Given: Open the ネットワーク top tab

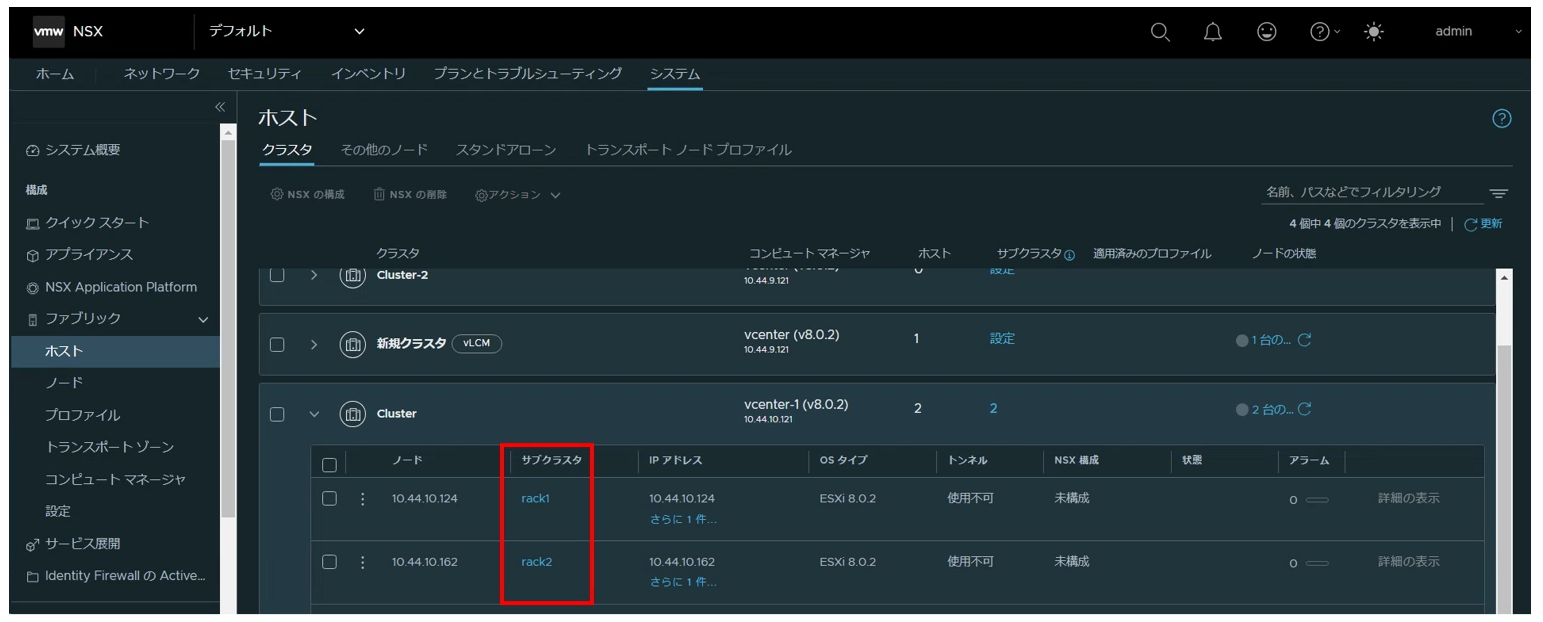Looking at the screenshot, I should 162,74.
